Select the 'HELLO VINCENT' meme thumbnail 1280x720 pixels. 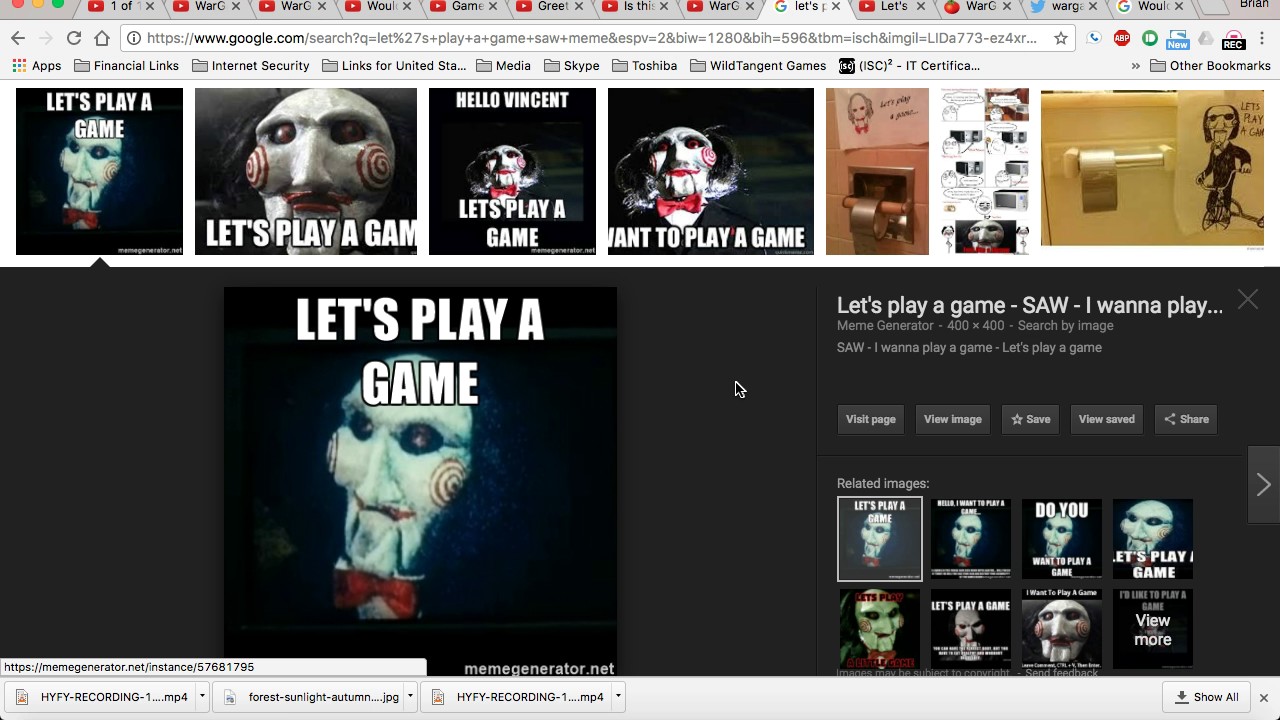click(x=512, y=171)
